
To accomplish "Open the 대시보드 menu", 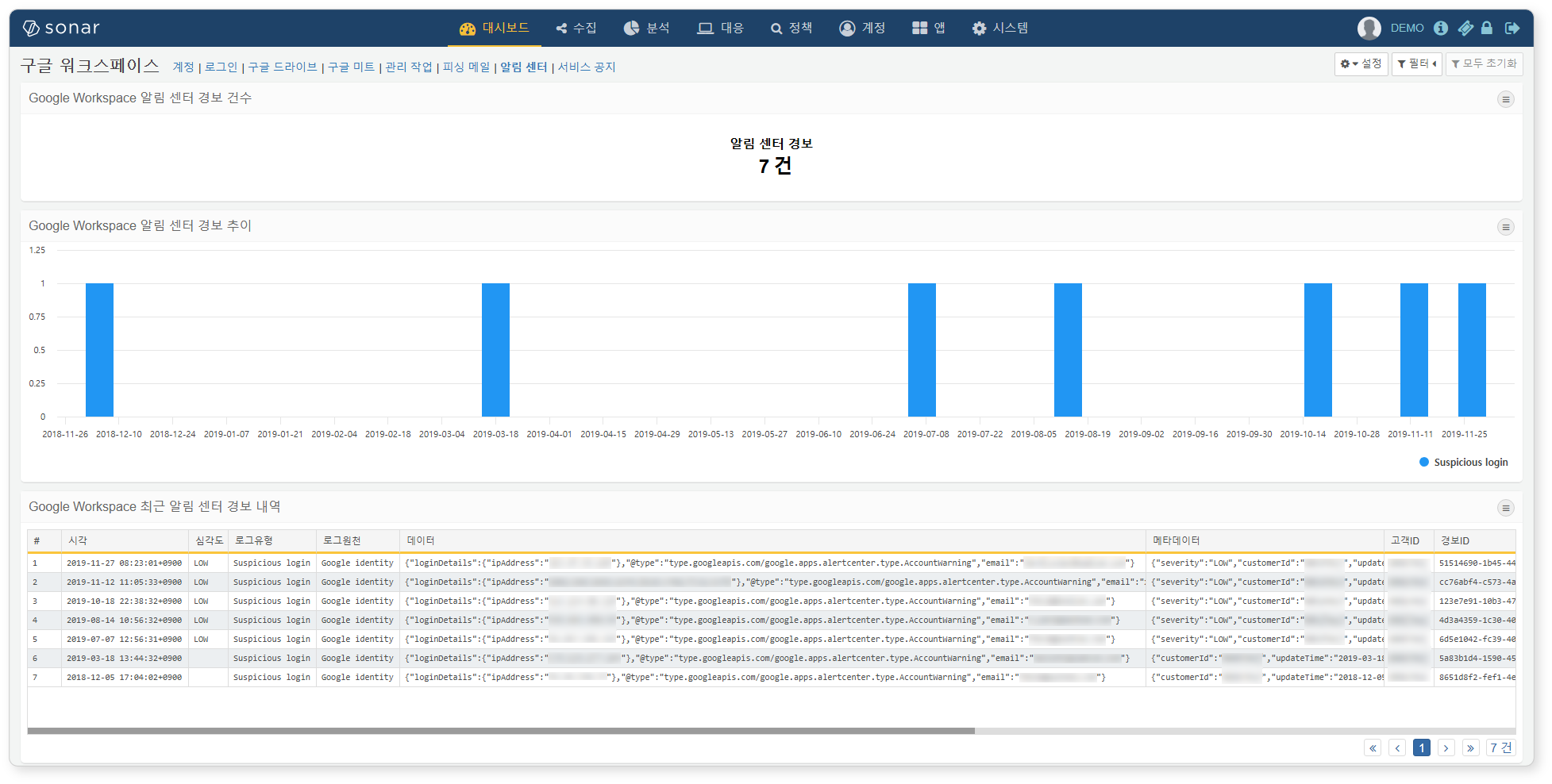I will (x=494, y=28).
